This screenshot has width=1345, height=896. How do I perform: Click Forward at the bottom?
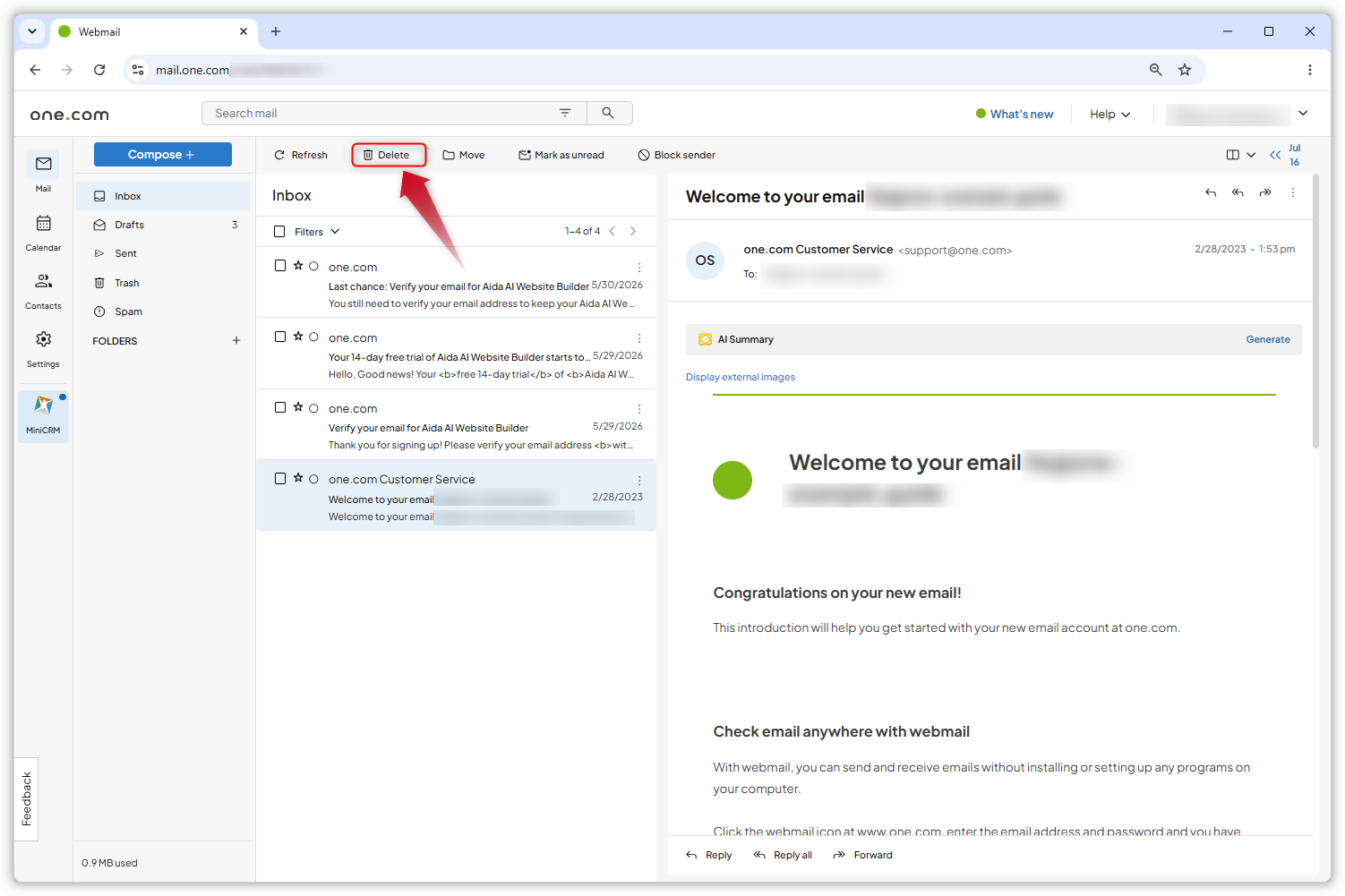[863, 855]
